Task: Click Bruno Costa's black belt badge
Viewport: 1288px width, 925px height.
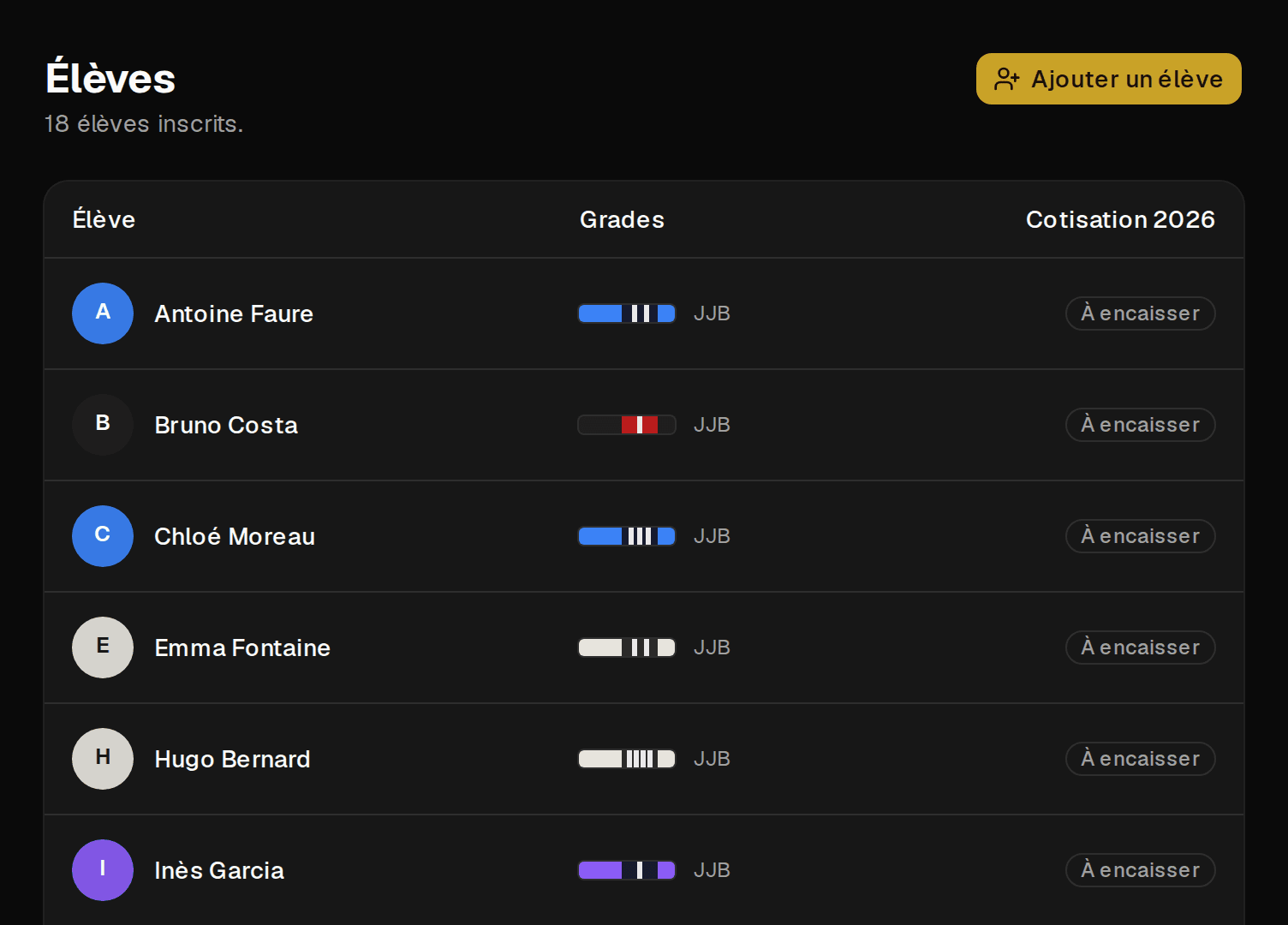Action: click(x=627, y=425)
